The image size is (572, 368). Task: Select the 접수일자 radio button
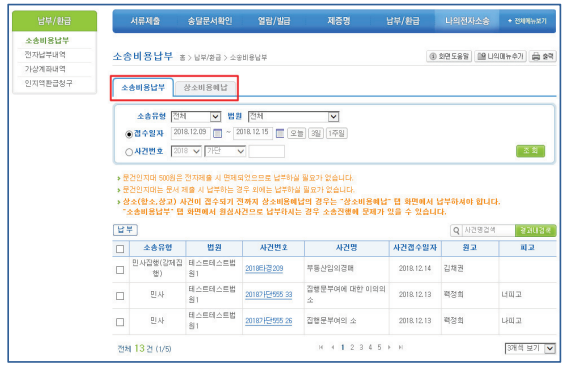[129, 134]
